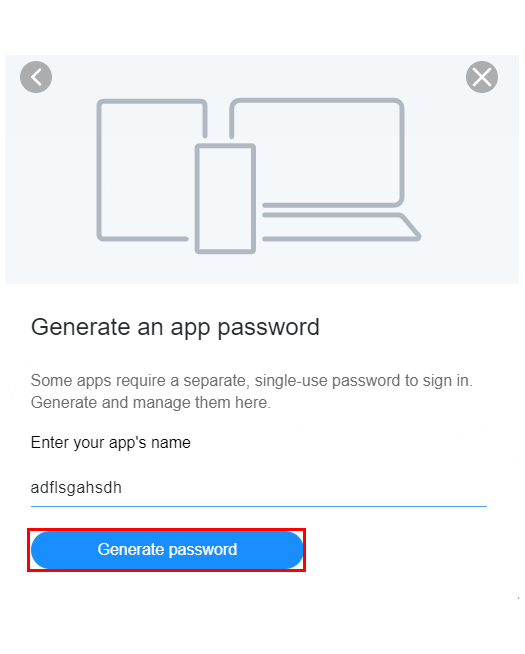Focus the app name input field
The width and height of the screenshot is (525, 654).
click(x=259, y=488)
